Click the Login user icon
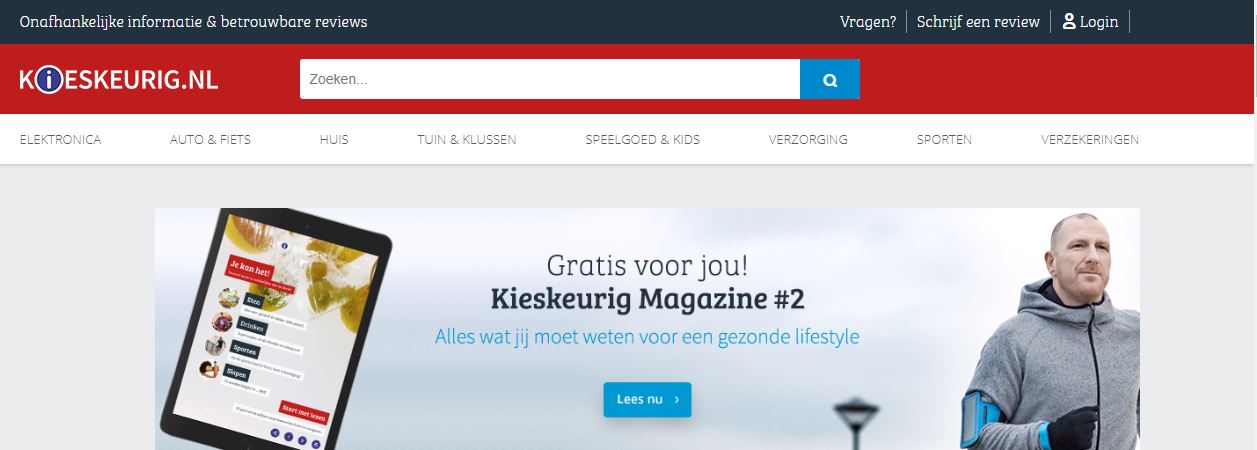Viewport: 1257px width, 450px height. coord(1069,21)
